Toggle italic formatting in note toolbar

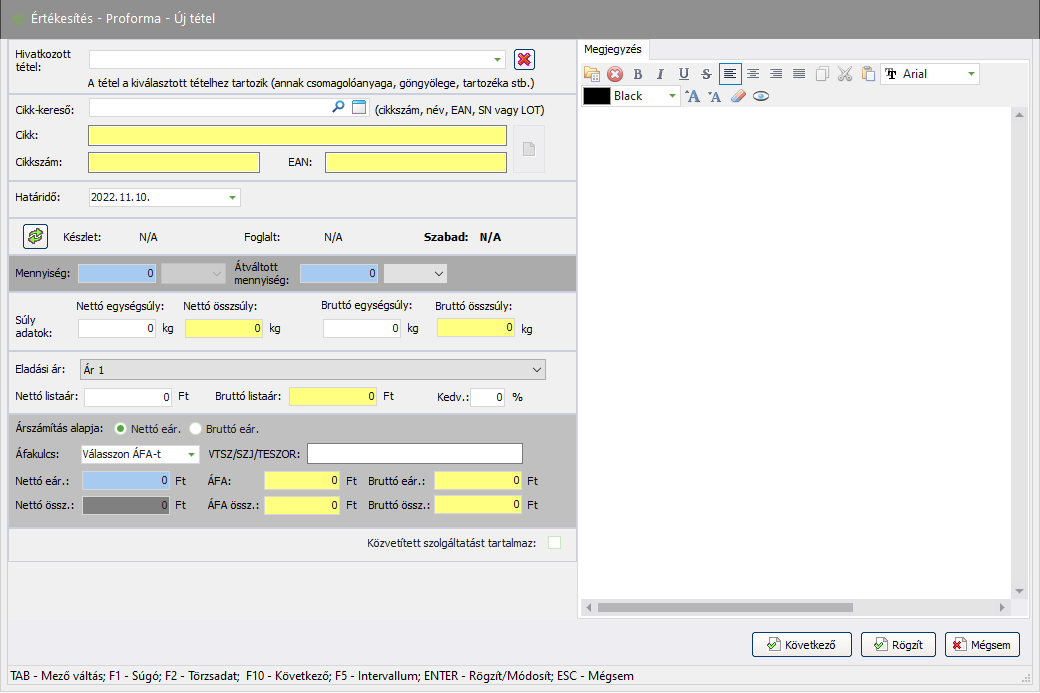660,74
